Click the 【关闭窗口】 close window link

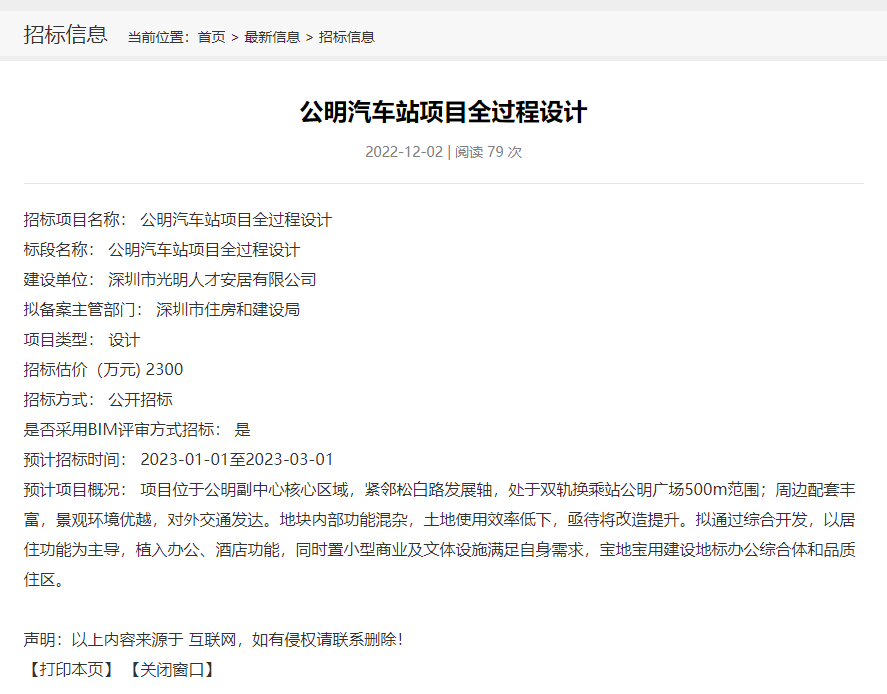[x=169, y=669]
